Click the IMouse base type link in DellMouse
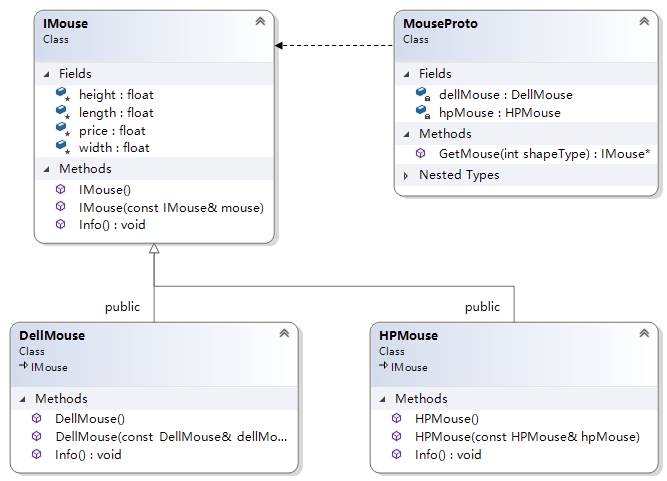Screen dimensions: 667x481 pos(49,367)
